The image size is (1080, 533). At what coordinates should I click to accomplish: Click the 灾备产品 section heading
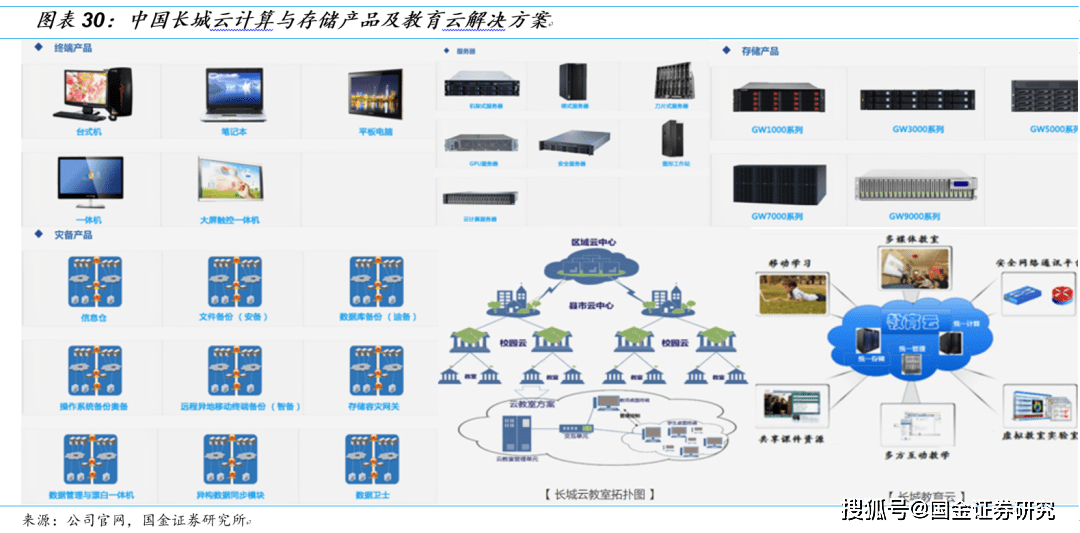tap(74, 235)
